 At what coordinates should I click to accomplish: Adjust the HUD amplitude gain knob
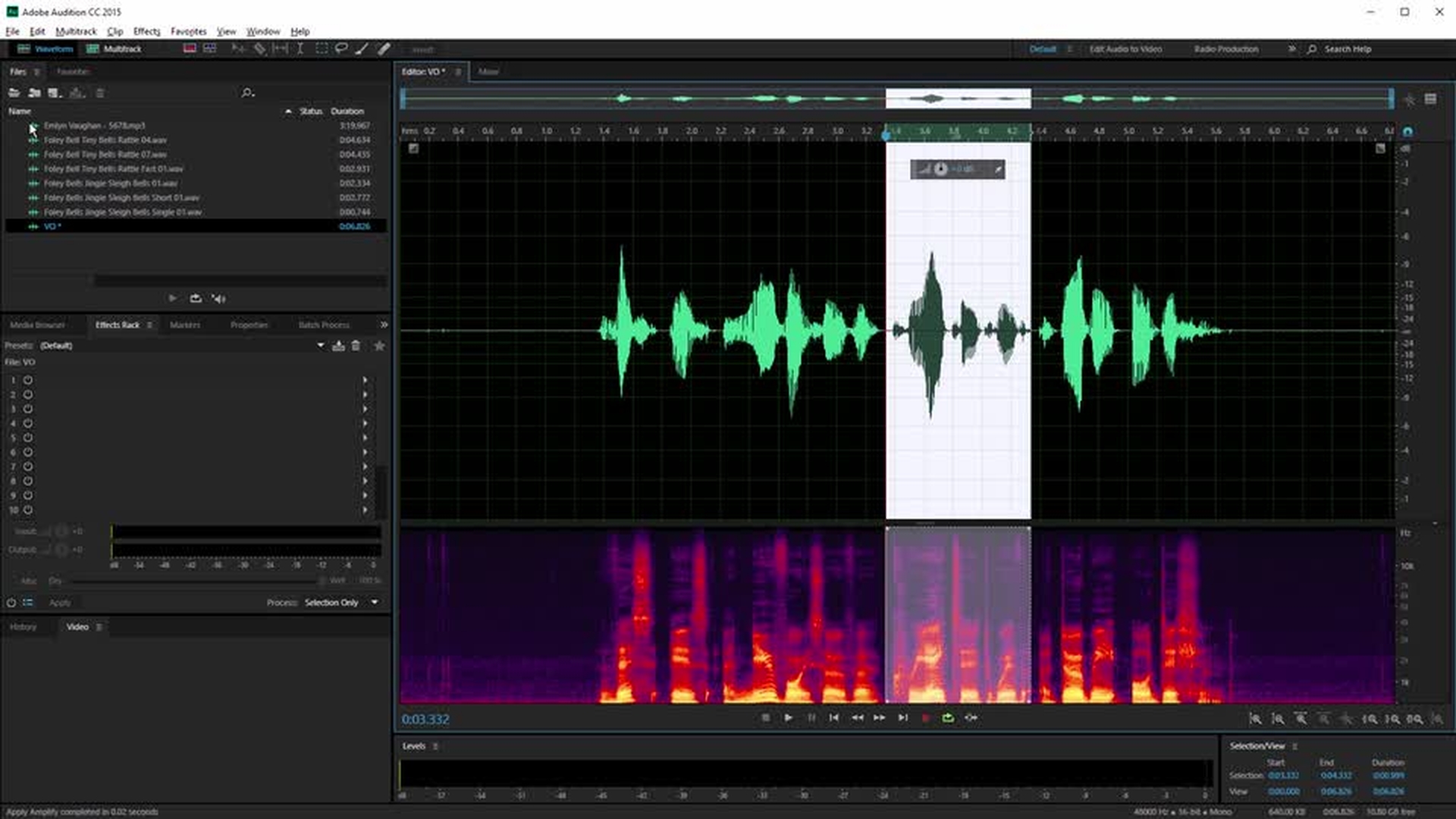[x=940, y=169]
